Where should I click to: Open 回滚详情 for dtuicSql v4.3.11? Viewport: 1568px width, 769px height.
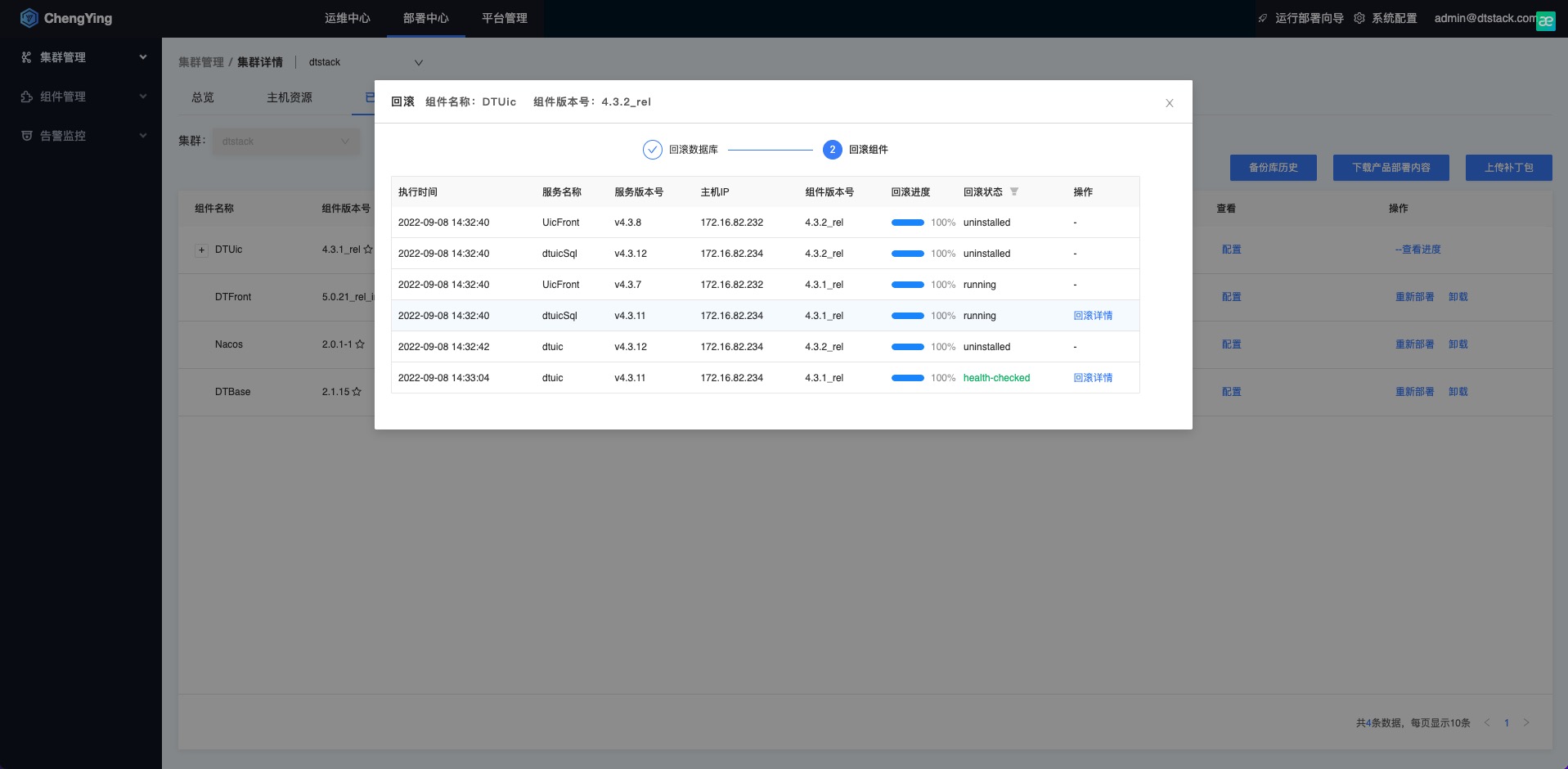(x=1093, y=316)
